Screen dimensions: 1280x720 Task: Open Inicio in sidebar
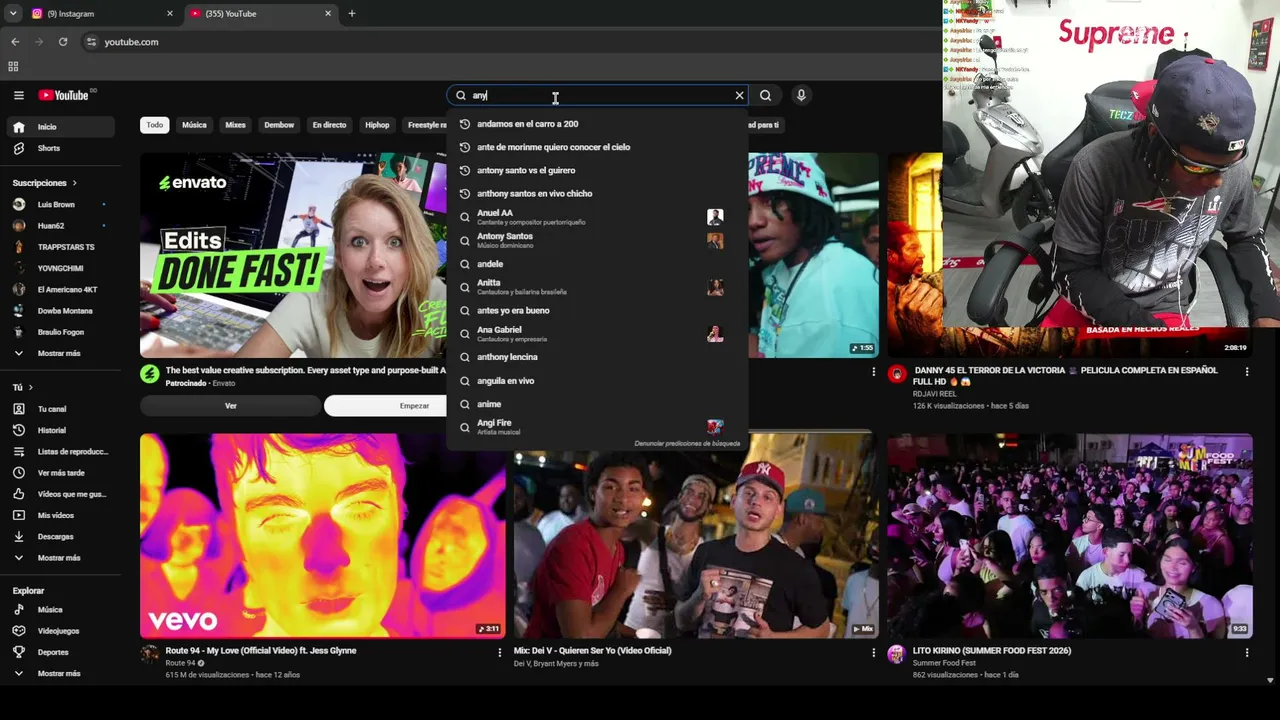point(62,127)
